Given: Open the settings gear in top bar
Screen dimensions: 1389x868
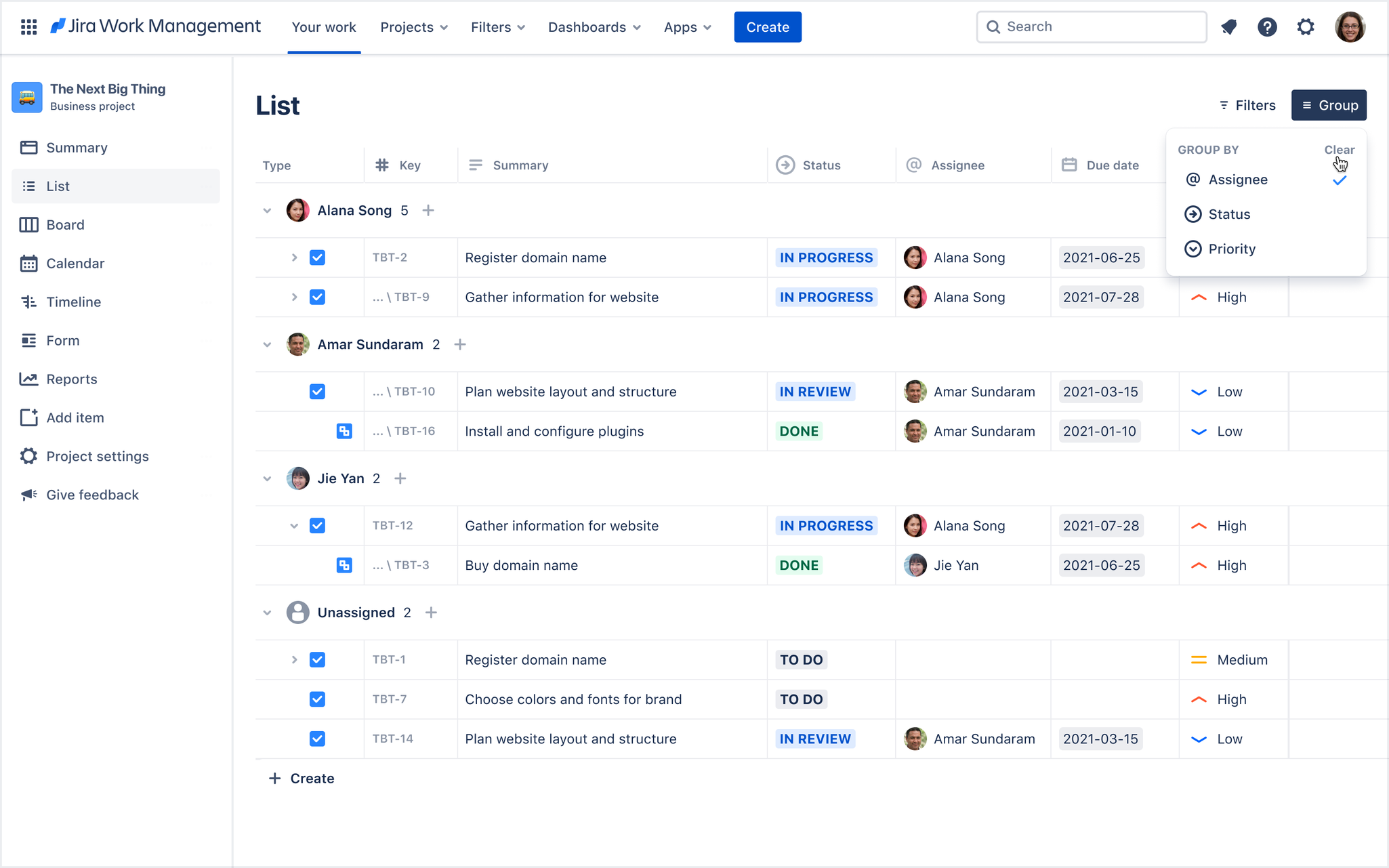Looking at the screenshot, I should (1305, 27).
